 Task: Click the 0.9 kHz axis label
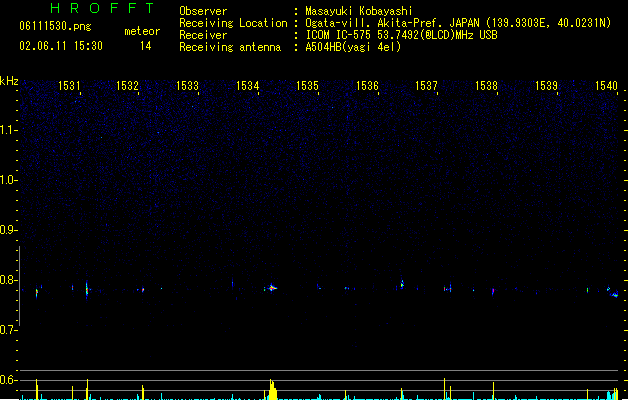pyautogui.click(x=8, y=230)
